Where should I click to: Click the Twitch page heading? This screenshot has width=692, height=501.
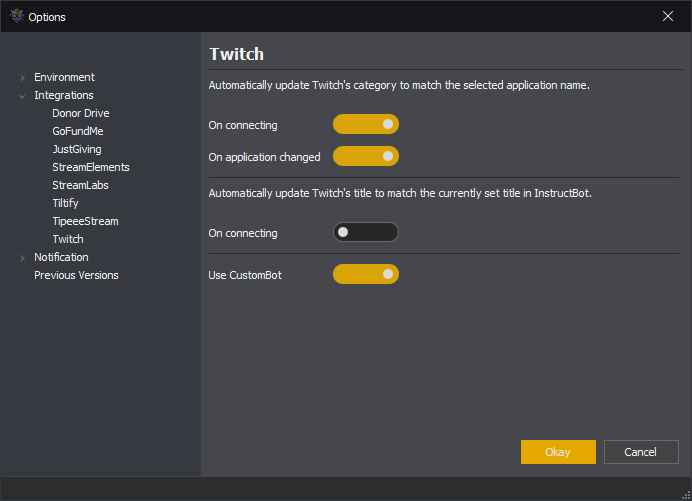237,54
